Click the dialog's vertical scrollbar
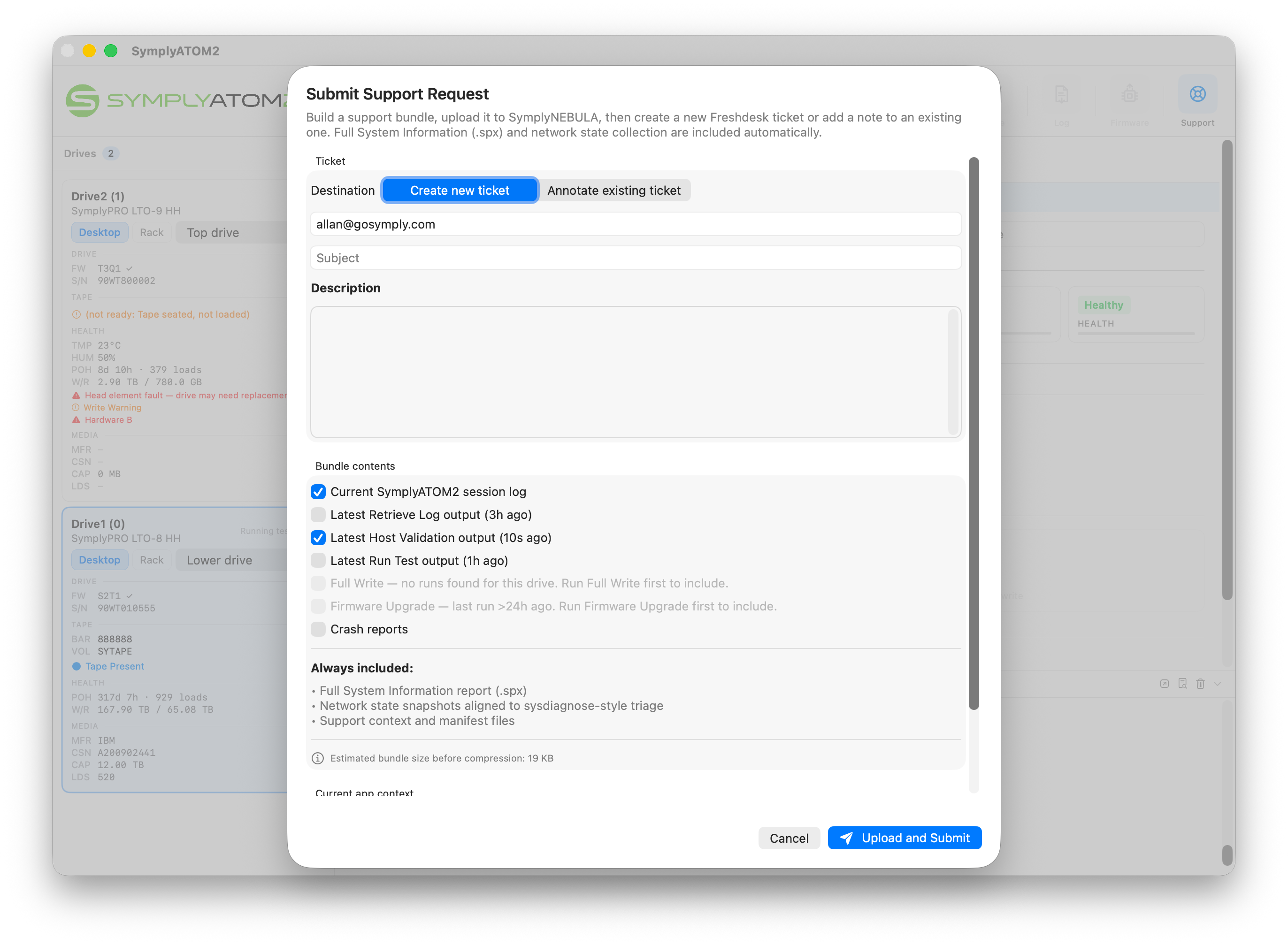 974,433
